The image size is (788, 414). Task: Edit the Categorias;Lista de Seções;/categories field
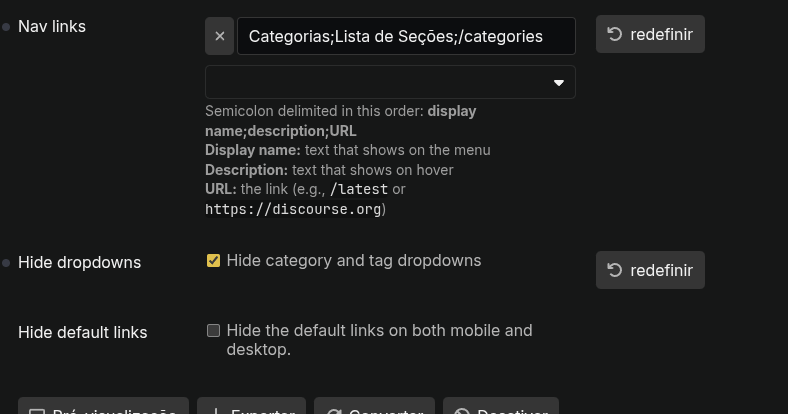(x=406, y=36)
